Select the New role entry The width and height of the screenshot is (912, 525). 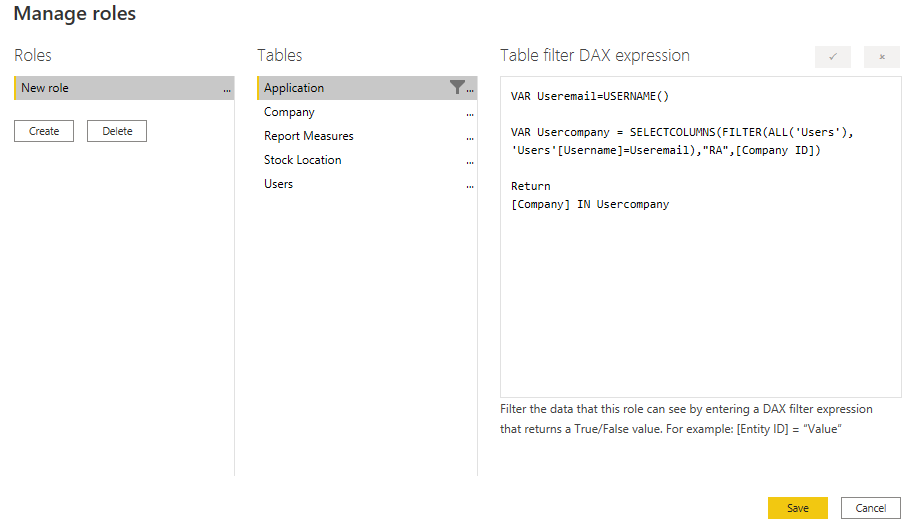pyautogui.click(x=124, y=88)
